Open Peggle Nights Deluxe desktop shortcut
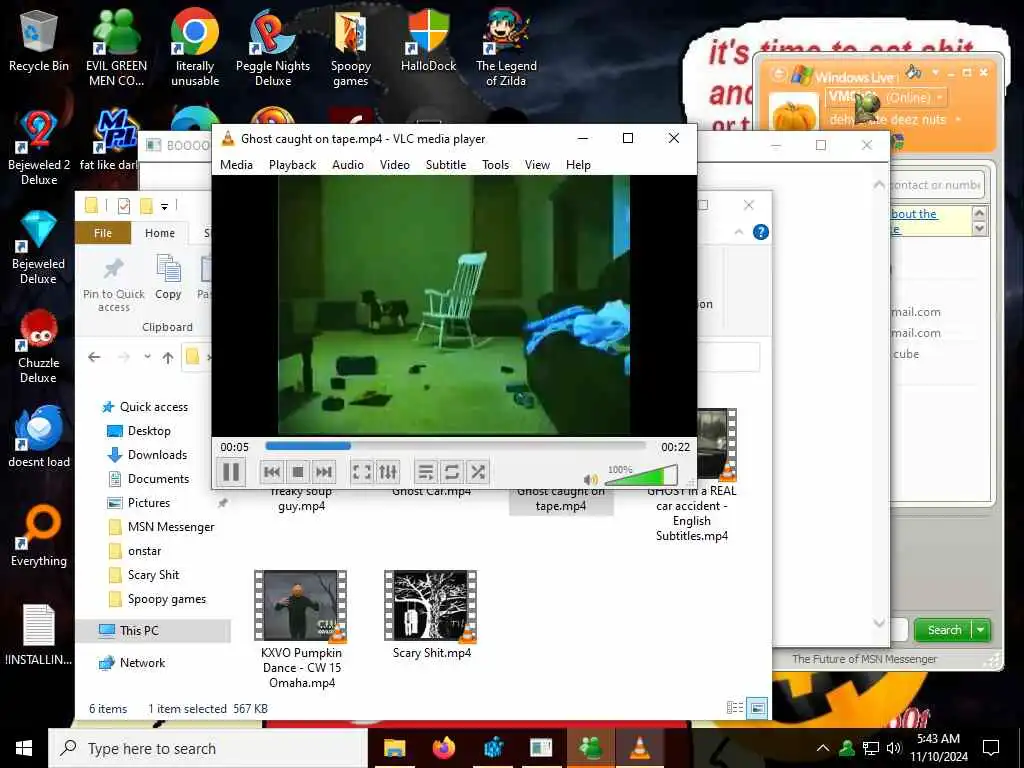The height and width of the screenshot is (768, 1024). pos(273,47)
